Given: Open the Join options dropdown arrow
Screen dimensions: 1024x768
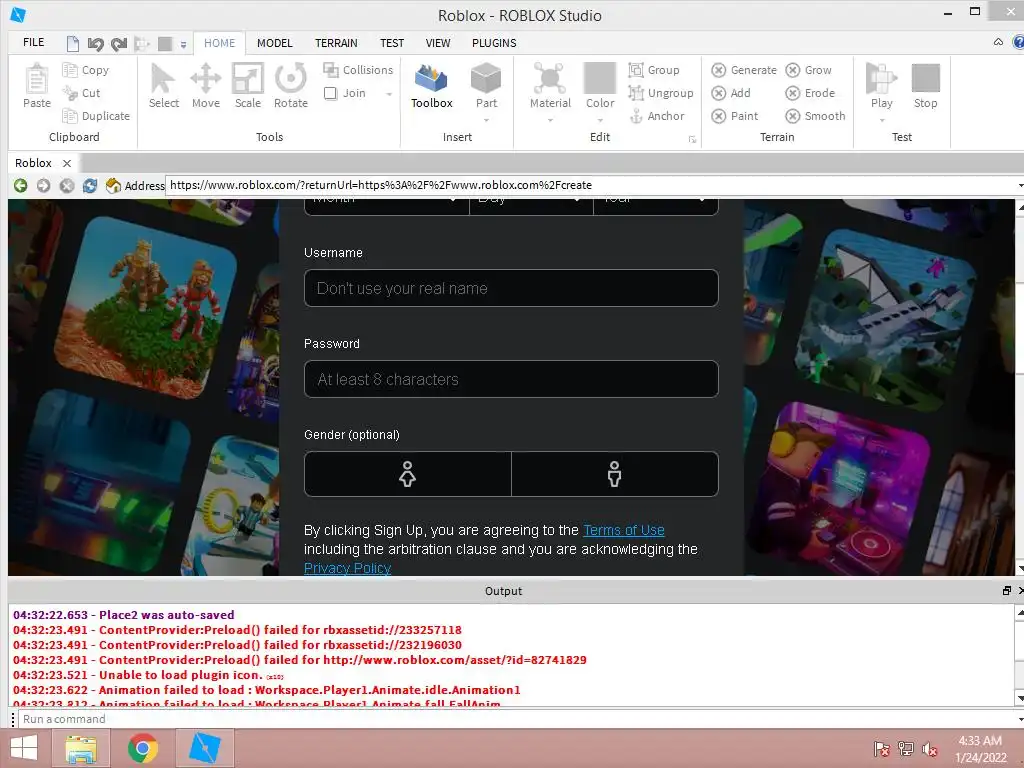Looking at the screenshot, I should pos(389,94).
